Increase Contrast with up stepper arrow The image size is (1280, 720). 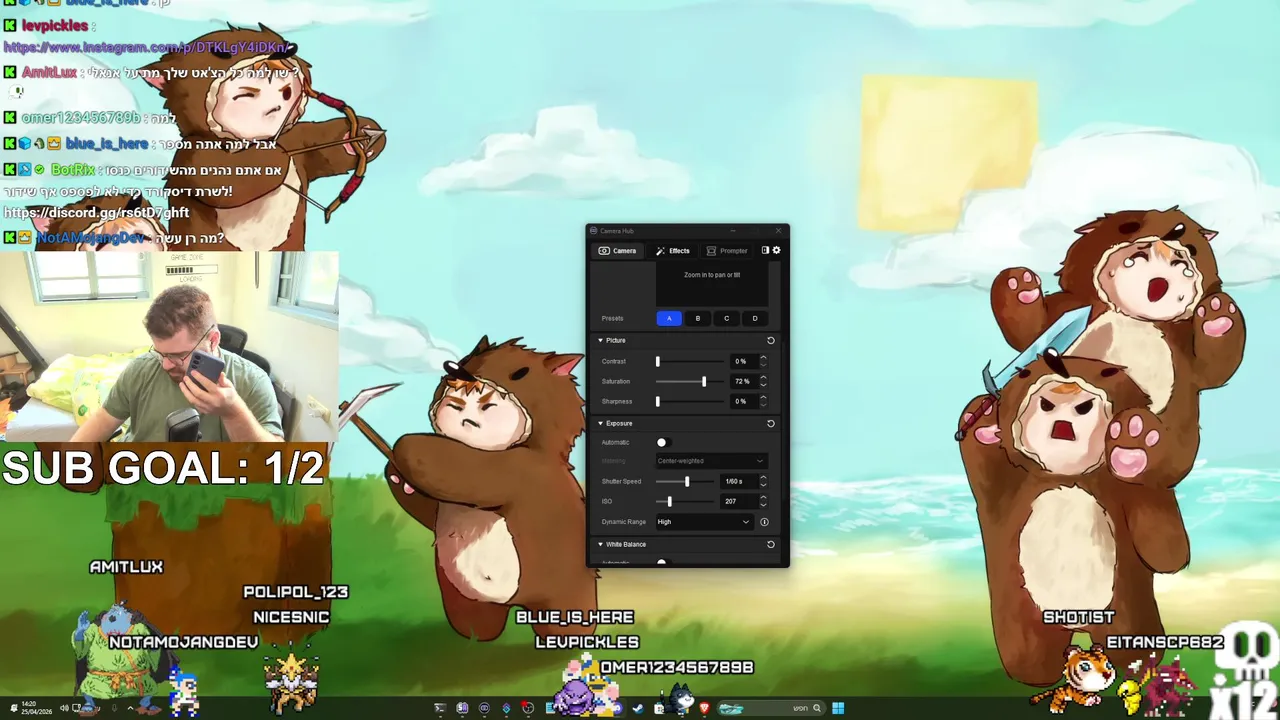click(x=763, y=358)
